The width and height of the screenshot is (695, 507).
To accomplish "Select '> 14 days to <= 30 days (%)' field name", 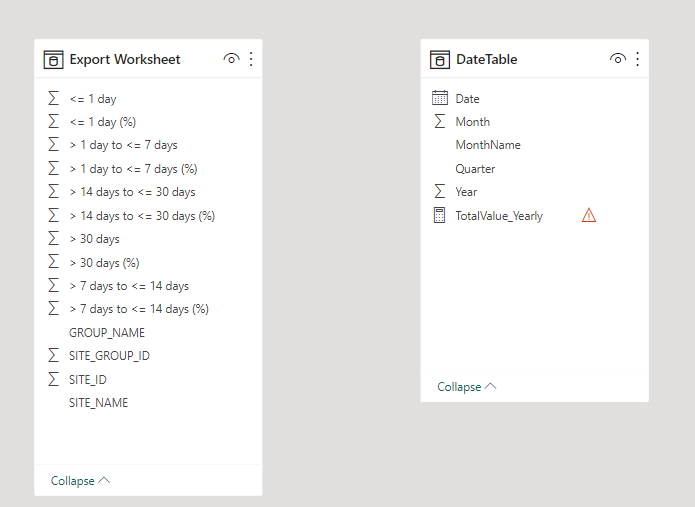I will tap(142, 216).
